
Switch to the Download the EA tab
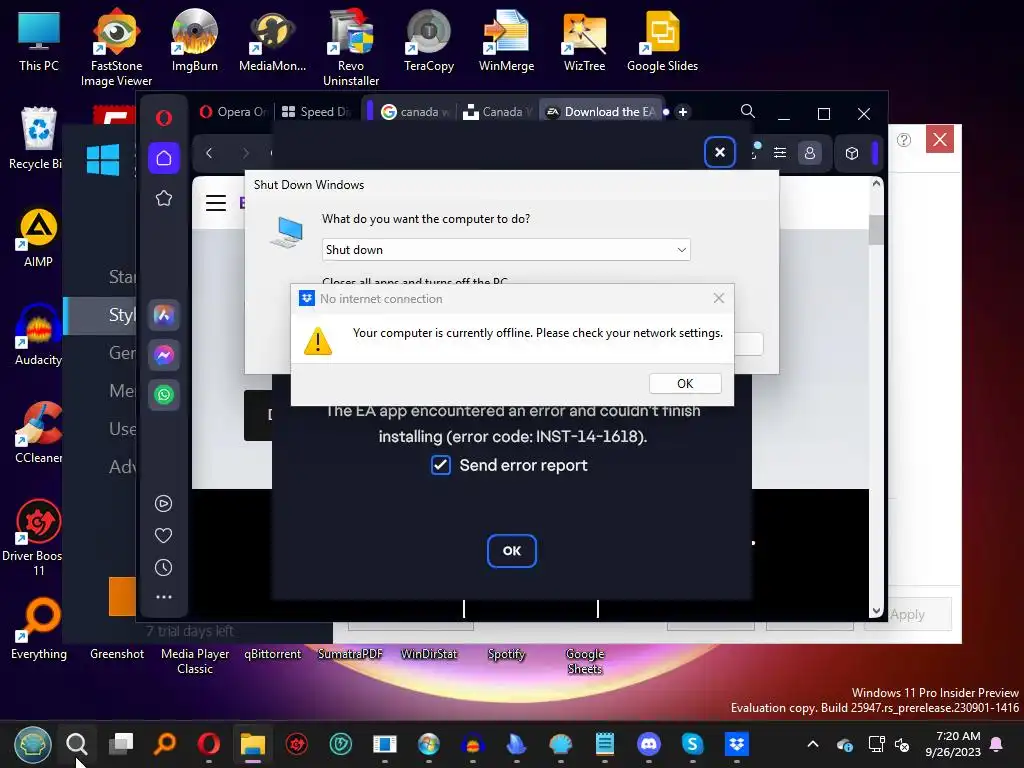pos(602,112)
